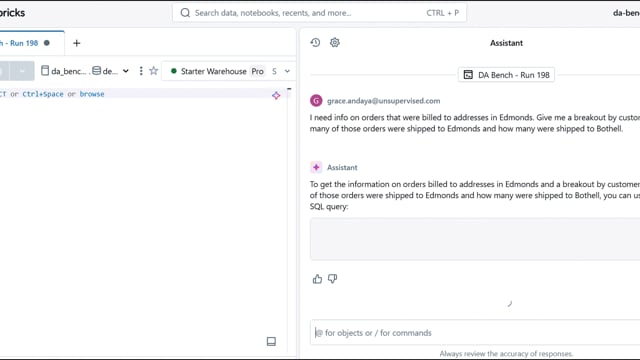640x360 pixels.
Task: Click the schema database icon beside de...
Action: [96, 71]
